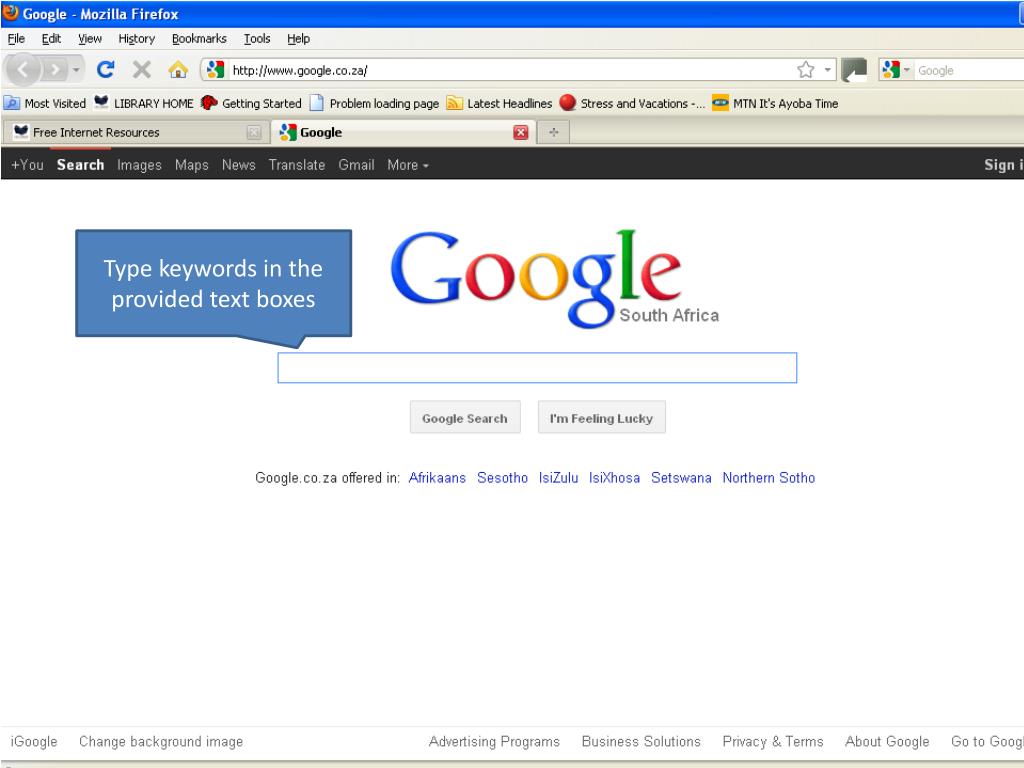Screen dimensions: 1024x768
Task: Click the main Google search text box
Action: click(537, 368)
